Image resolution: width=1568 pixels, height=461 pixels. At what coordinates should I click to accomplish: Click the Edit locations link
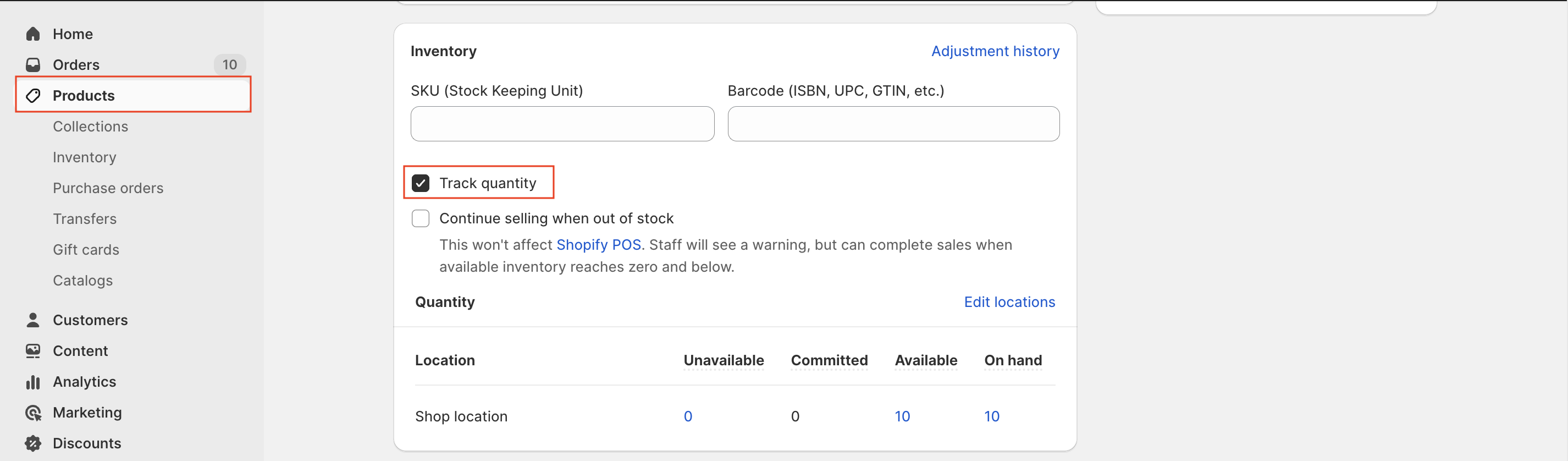point(1009,302)
